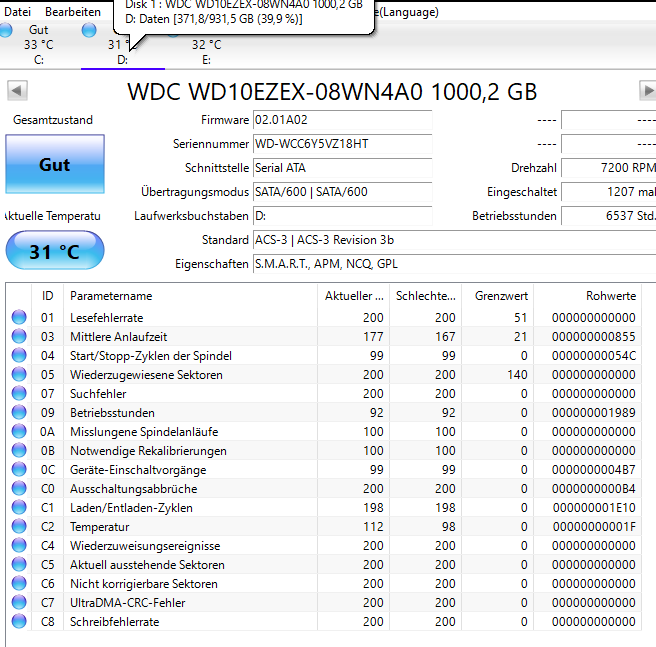Open the Bearbeiten menu
656x647 pixels.
(73, 12)
